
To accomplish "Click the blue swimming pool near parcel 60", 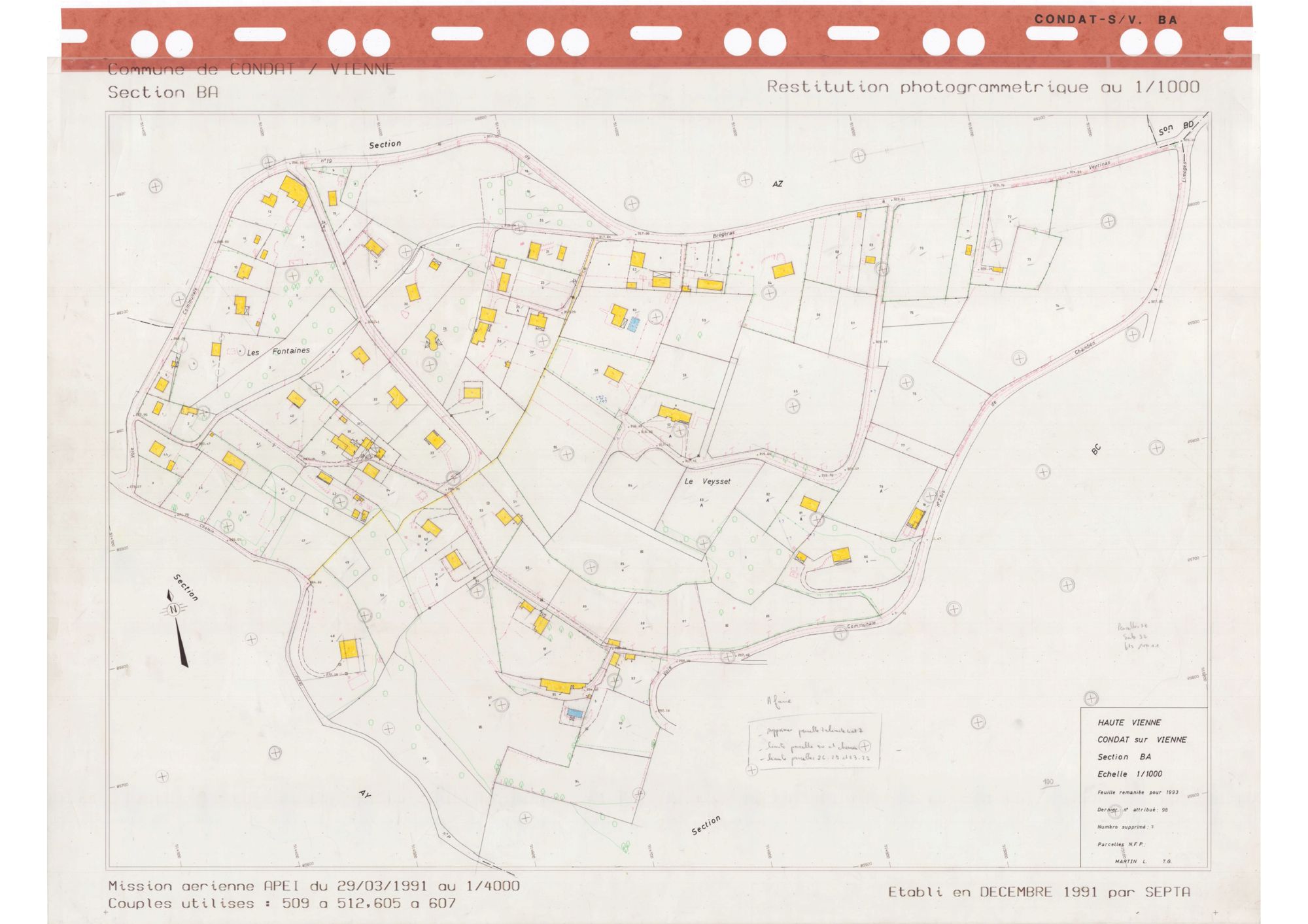I will tap(632, 325).
